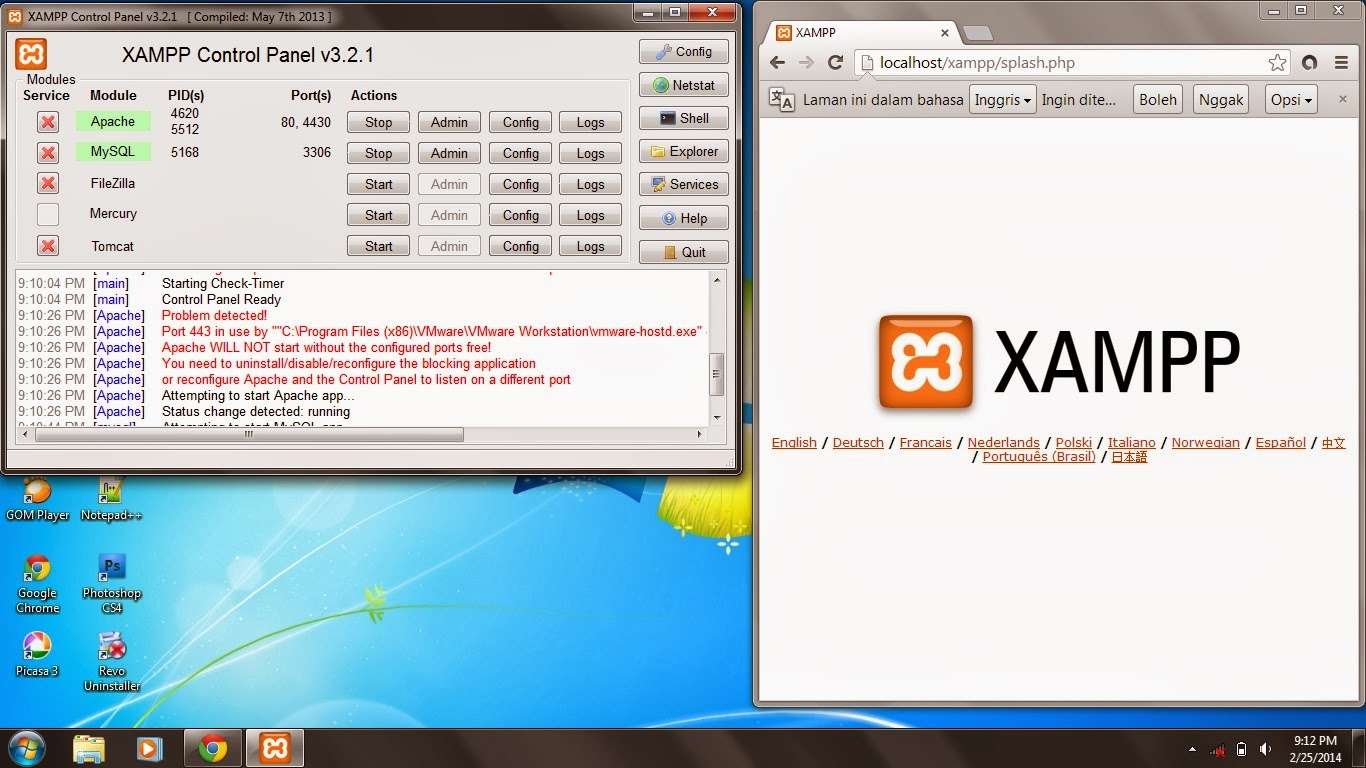Select the Português (Brasil) link

click(x=1039, y=456)
